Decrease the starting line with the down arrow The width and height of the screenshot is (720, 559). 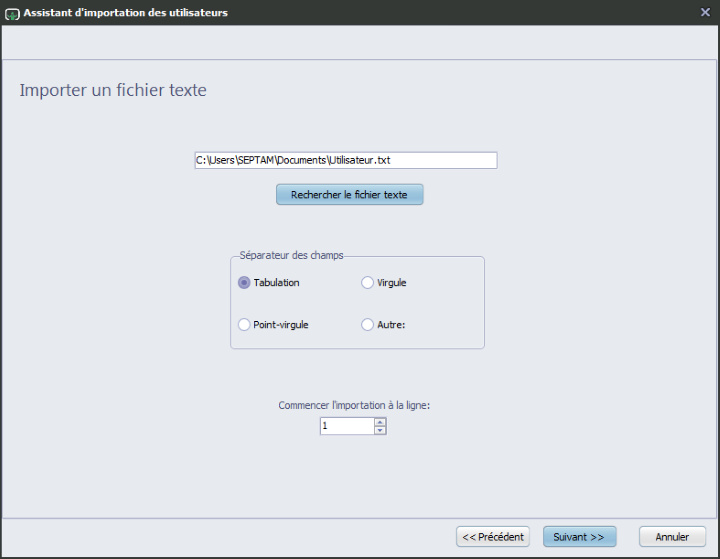380,431
